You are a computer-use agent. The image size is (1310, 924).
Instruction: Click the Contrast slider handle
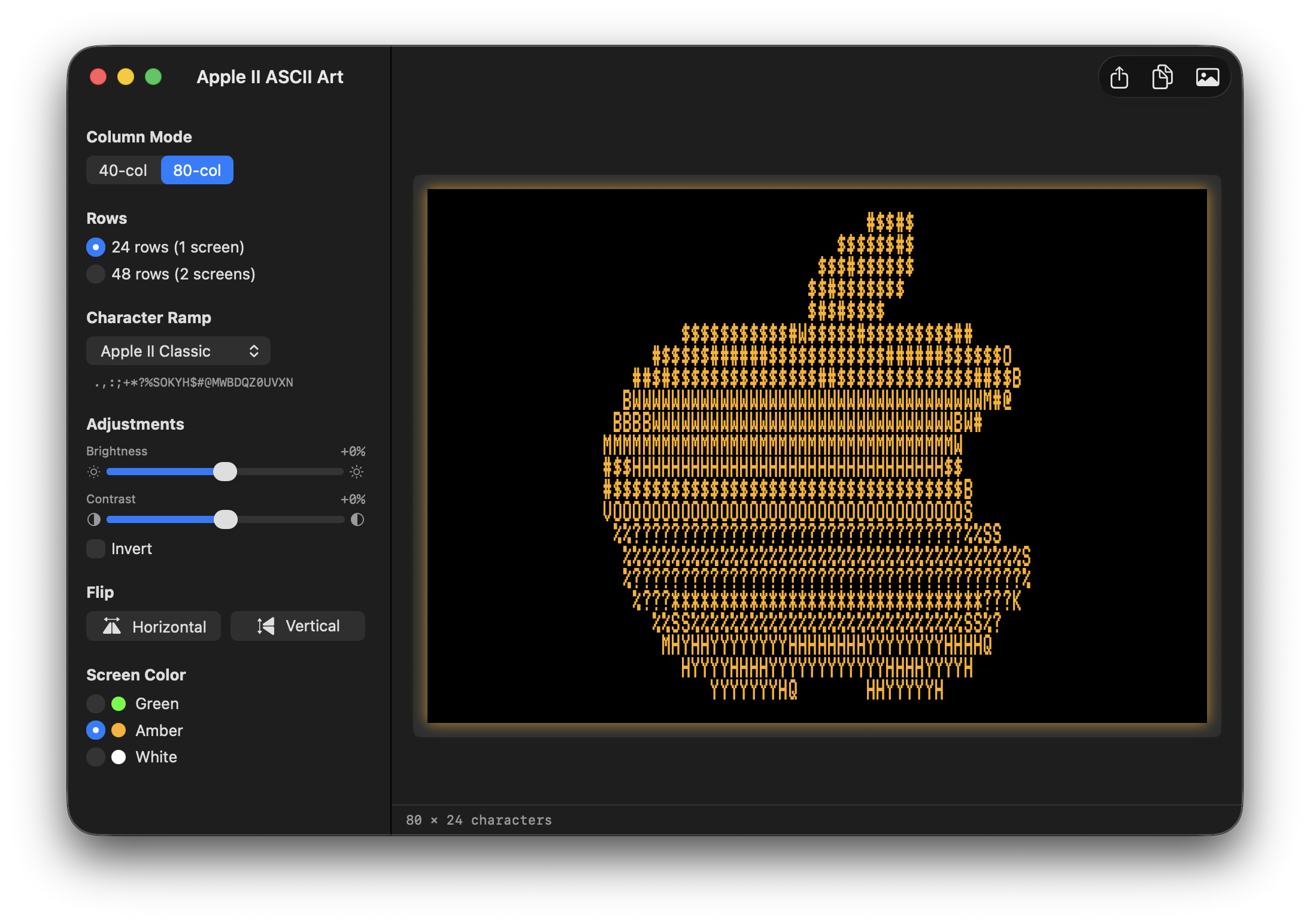(x=226, y=519)
